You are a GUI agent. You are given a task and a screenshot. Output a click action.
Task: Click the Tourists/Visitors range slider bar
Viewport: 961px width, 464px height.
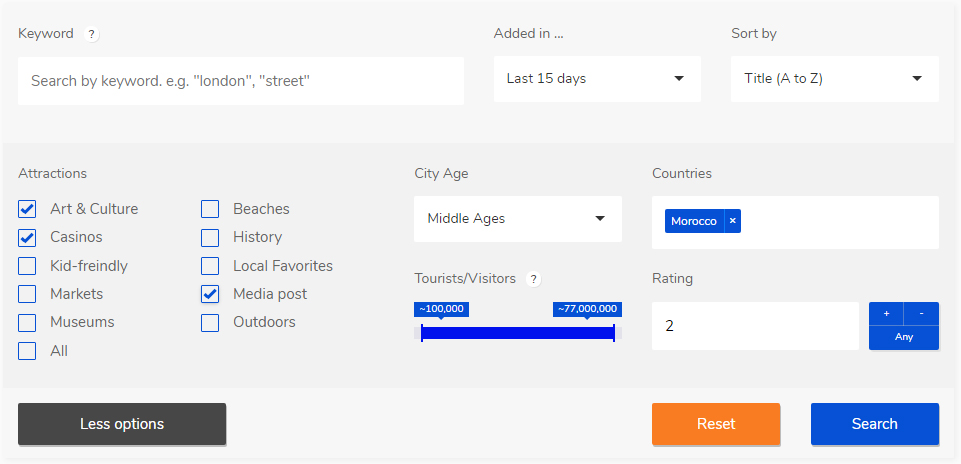(517, 333)
